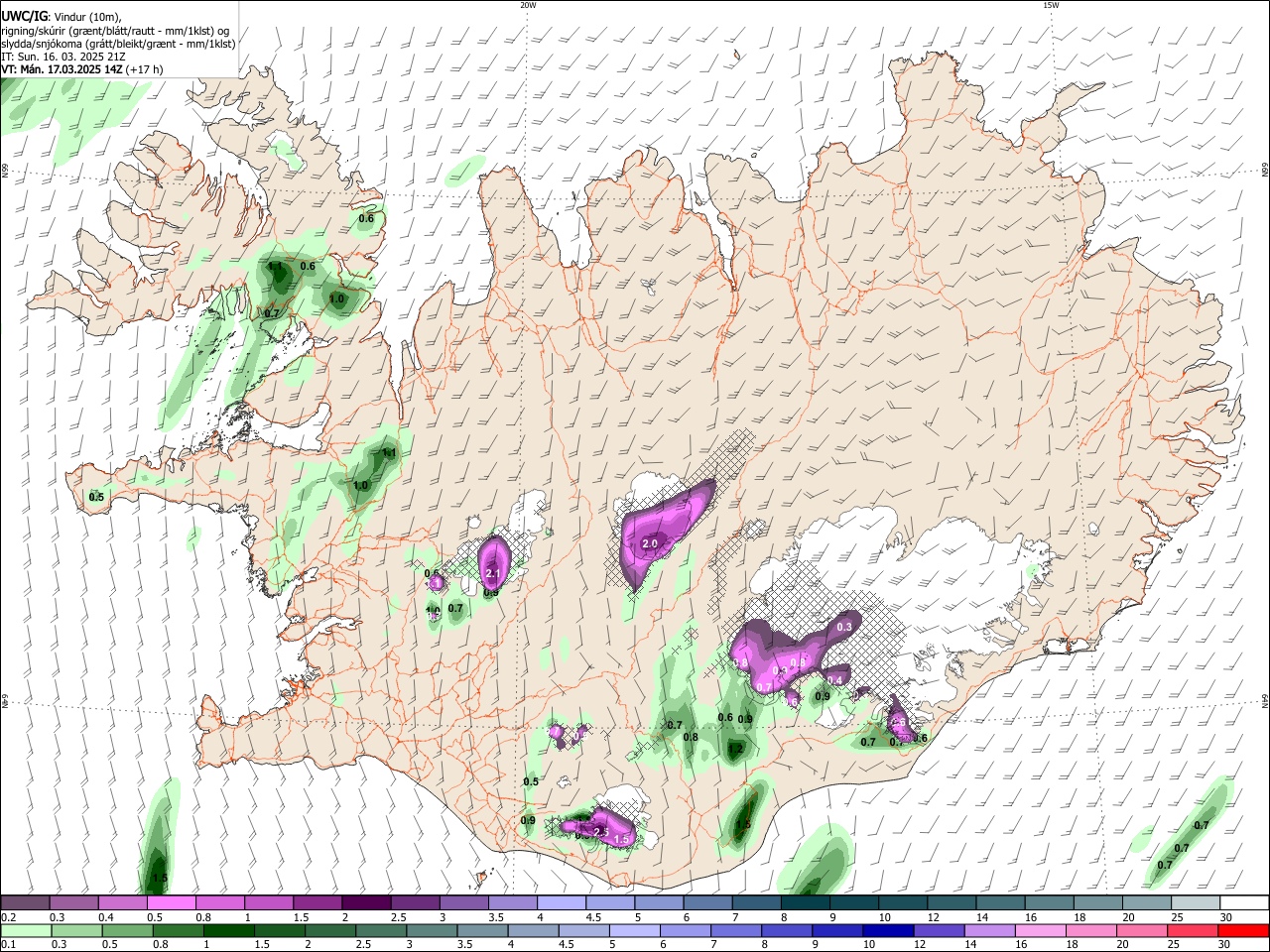The width and height of the screenshot is (1270, 952).
Task: Click the light gray 25 swatch in upper legend row
Action: (1196, 902)
